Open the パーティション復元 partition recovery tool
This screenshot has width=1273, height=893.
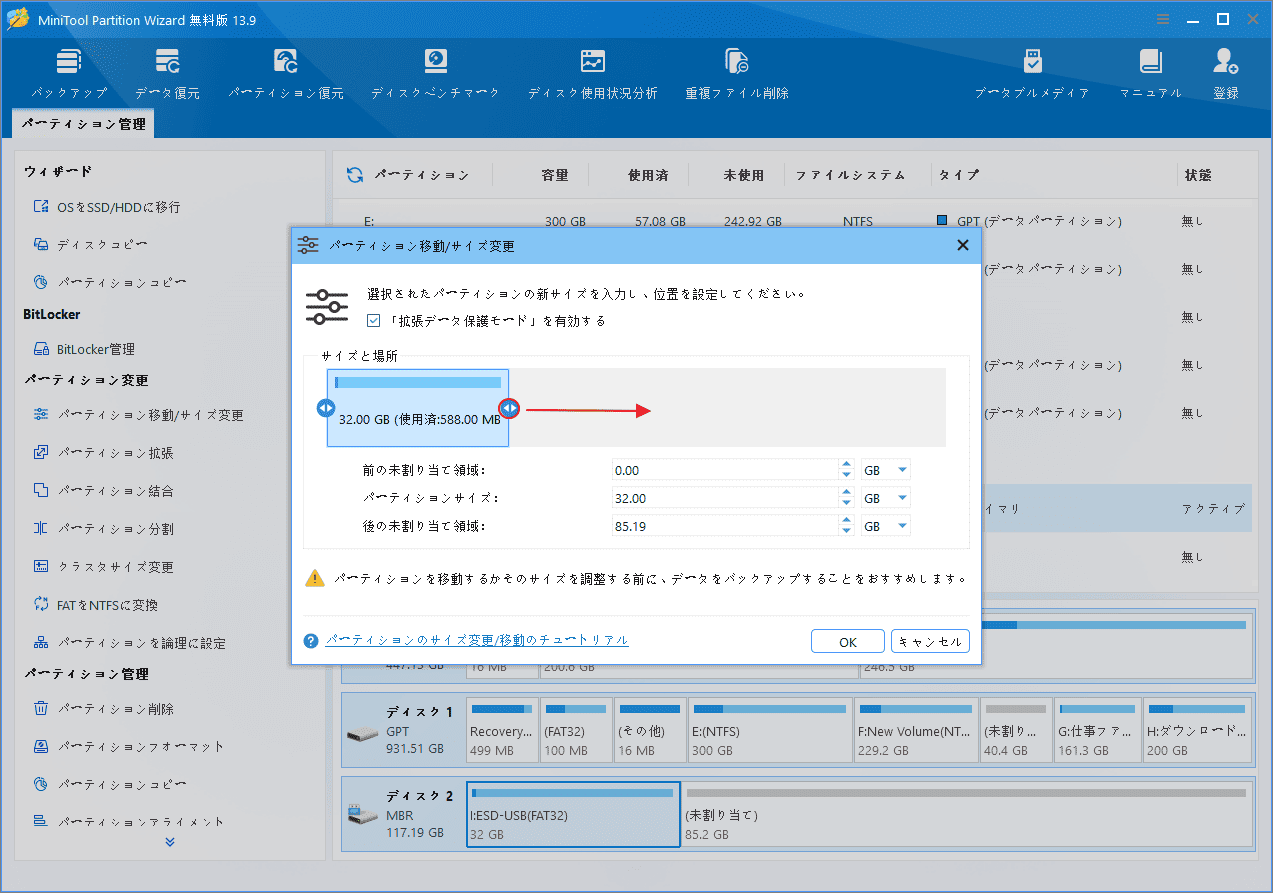(x=286, y=74)
